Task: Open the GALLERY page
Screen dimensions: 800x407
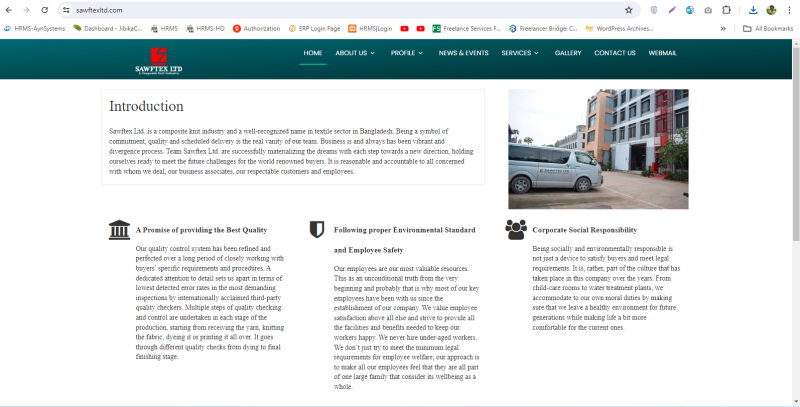Action: point(568,53)
